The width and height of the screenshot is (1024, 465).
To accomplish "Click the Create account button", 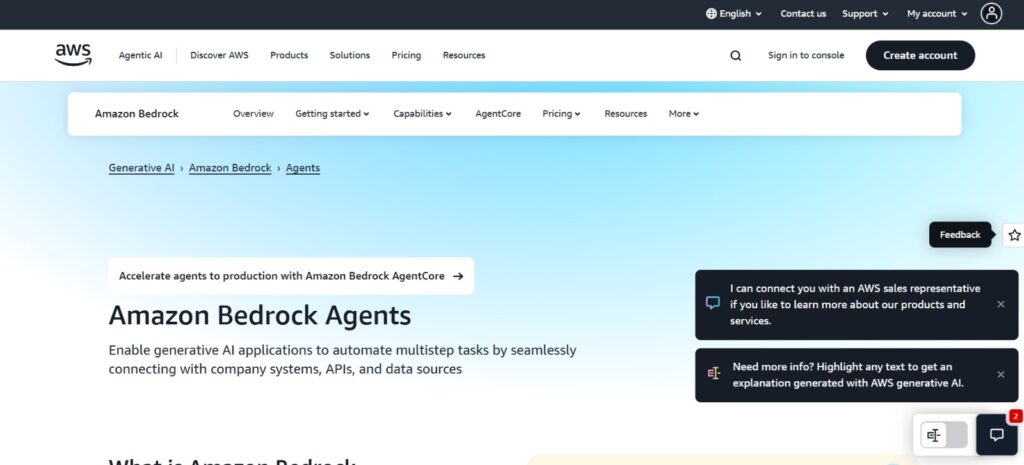I will [x=920, y=56].
